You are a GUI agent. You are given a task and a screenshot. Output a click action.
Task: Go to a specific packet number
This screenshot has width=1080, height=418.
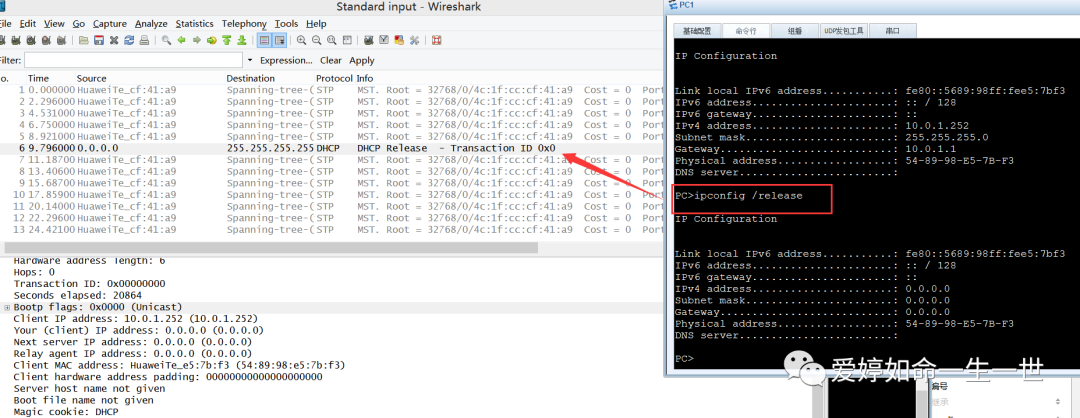click(212, 40)
